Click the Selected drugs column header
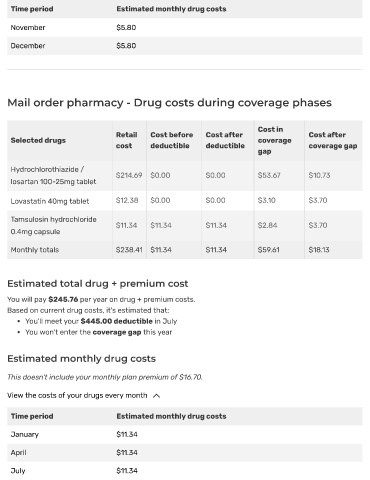This screenshot has height=480, width=370. coord(38,140)
